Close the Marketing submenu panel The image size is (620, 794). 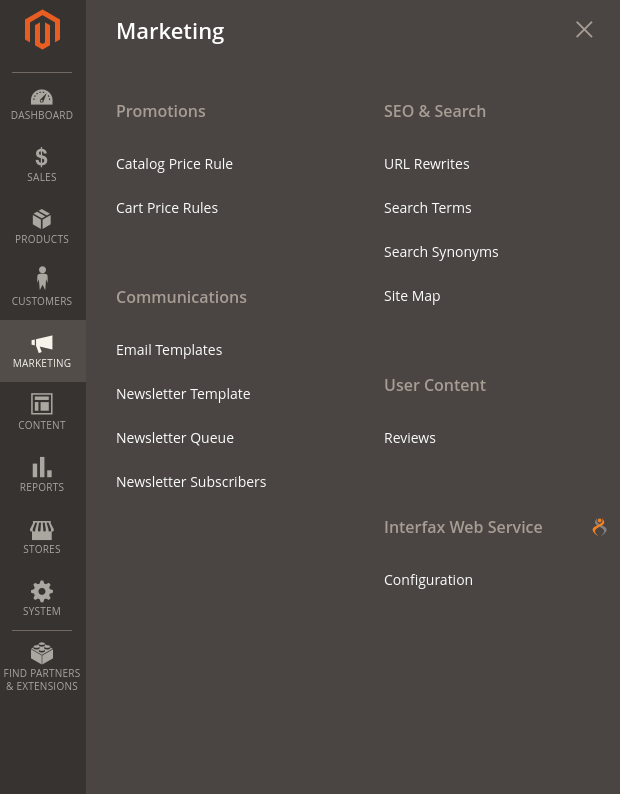click(x=584, y=29)
